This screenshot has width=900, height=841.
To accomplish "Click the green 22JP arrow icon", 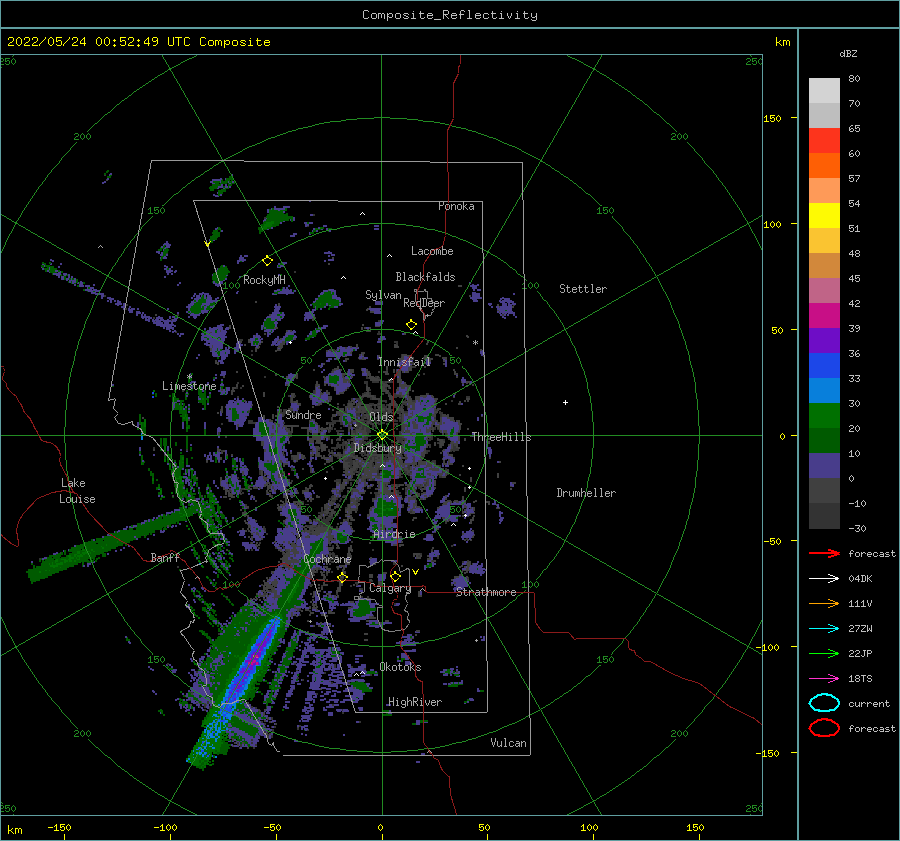I will 824,653.
